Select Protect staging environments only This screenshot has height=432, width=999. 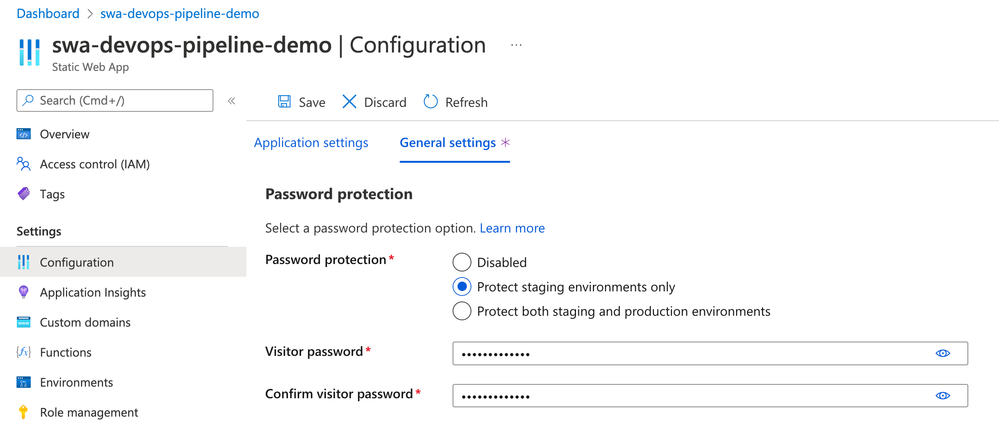tap(462, 287)
